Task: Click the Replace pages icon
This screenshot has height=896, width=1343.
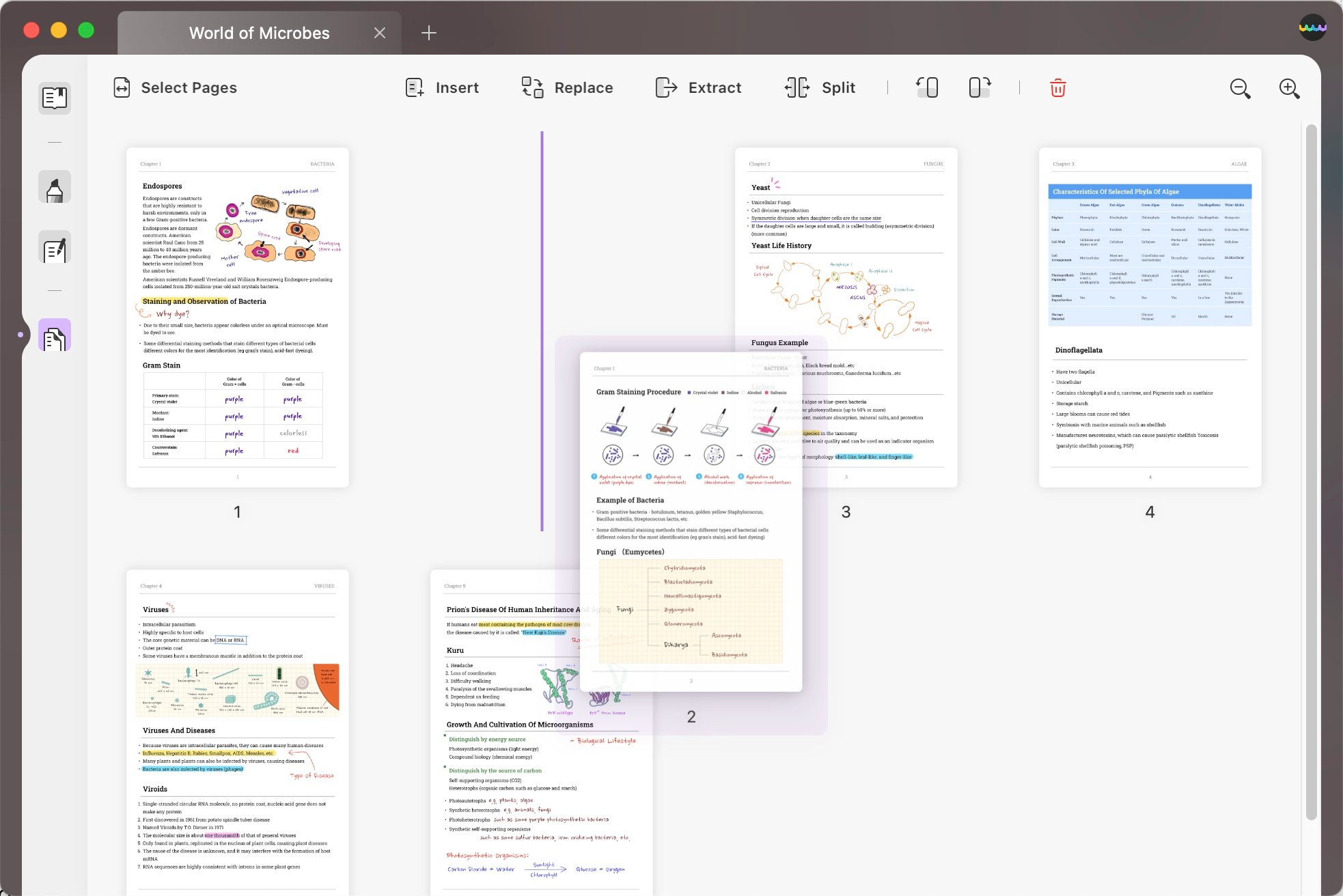Action: click(533, 87)
